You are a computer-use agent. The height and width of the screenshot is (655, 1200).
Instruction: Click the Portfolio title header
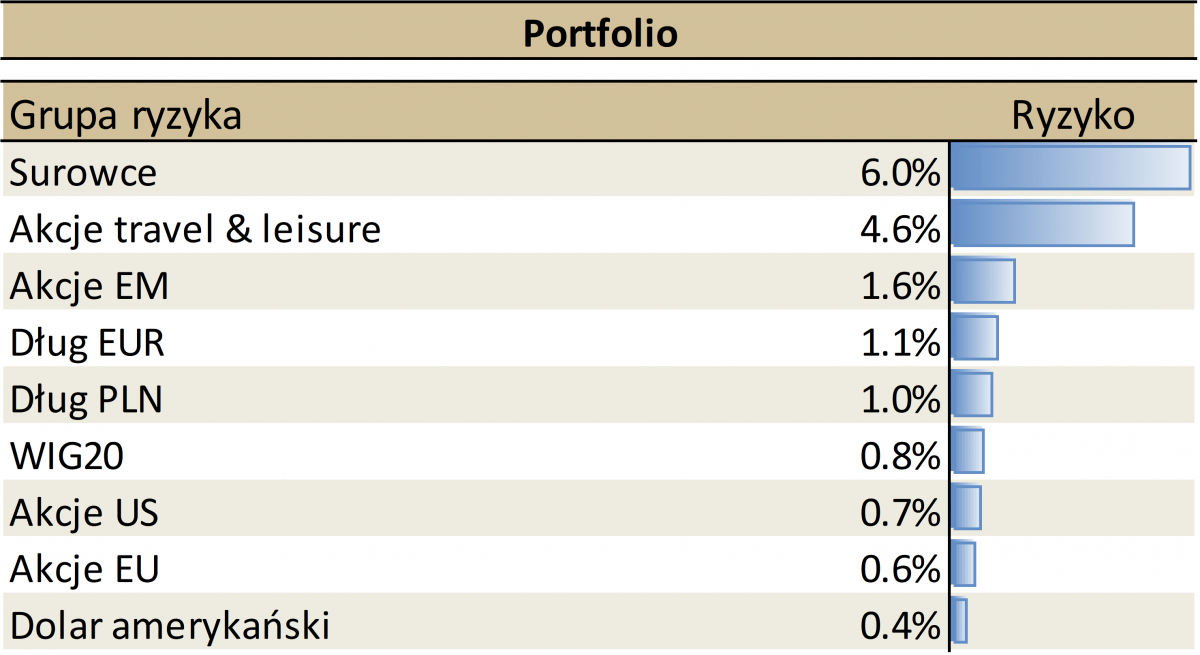coord(600,34)
